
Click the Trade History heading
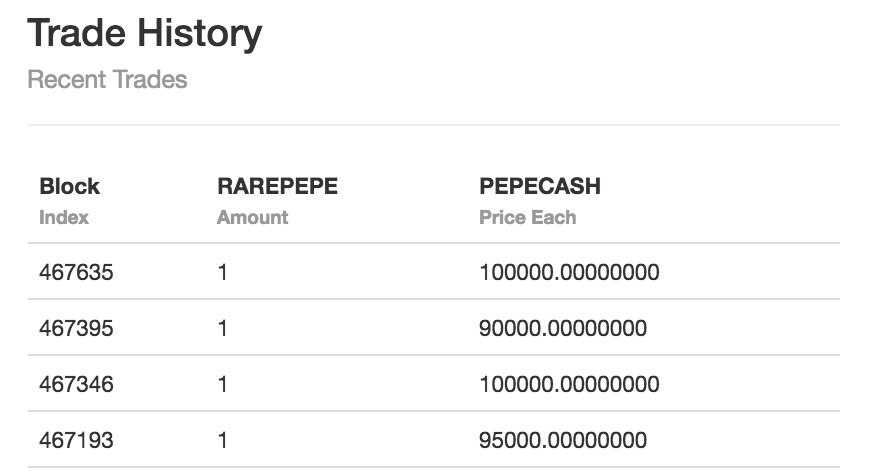pyautogui.click(x=145, y=33)
